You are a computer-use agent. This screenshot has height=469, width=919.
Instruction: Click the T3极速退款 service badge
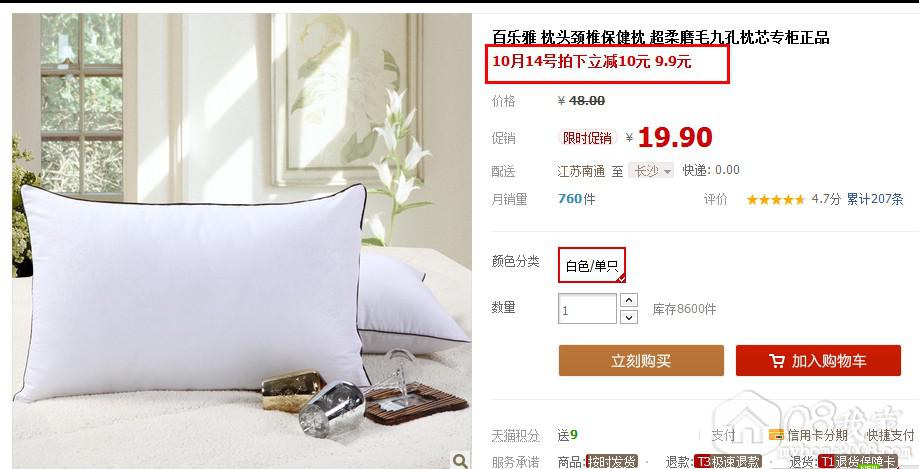pos(727,461)
